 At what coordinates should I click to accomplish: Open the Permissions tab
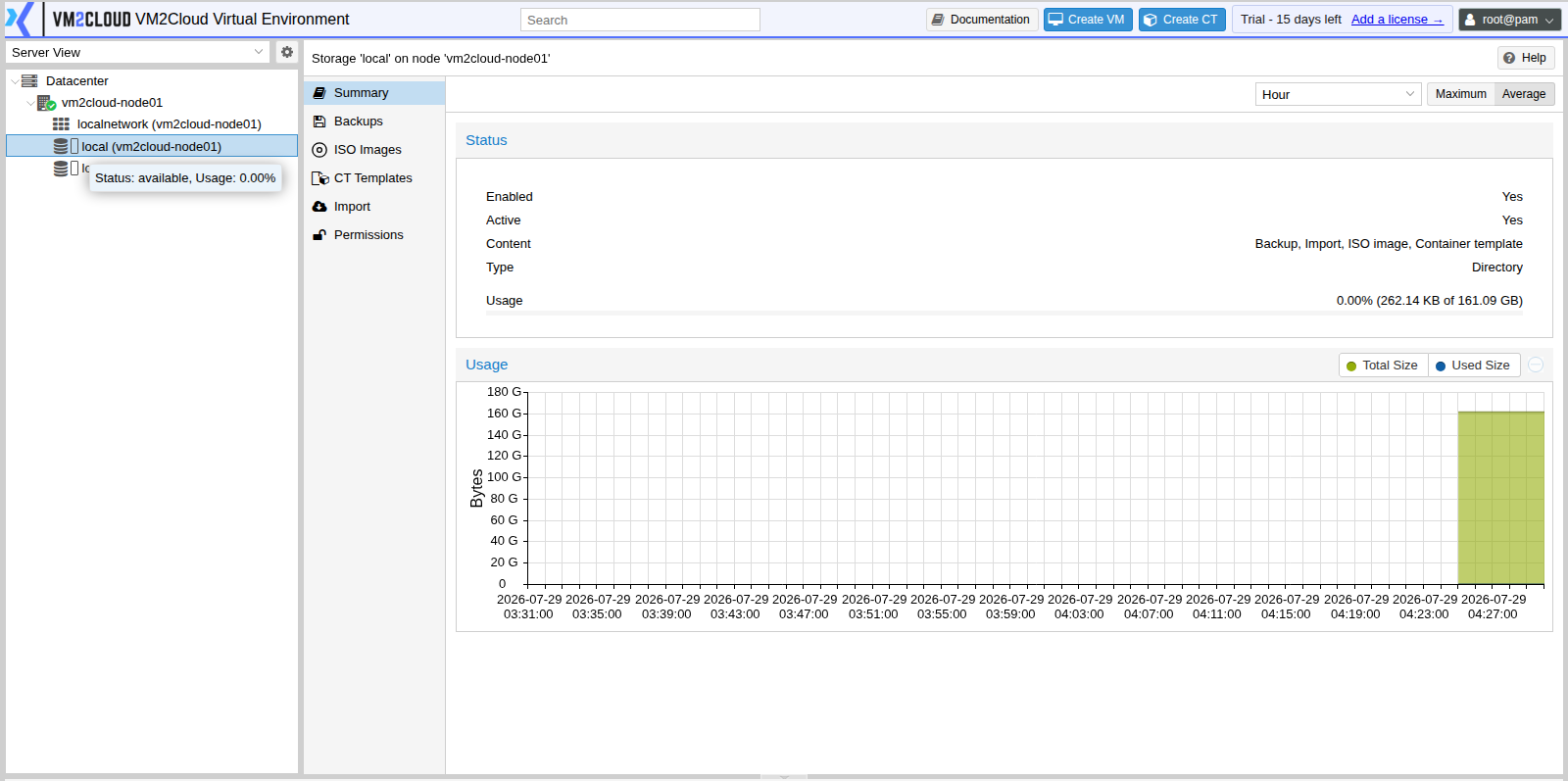click(374, 235)
